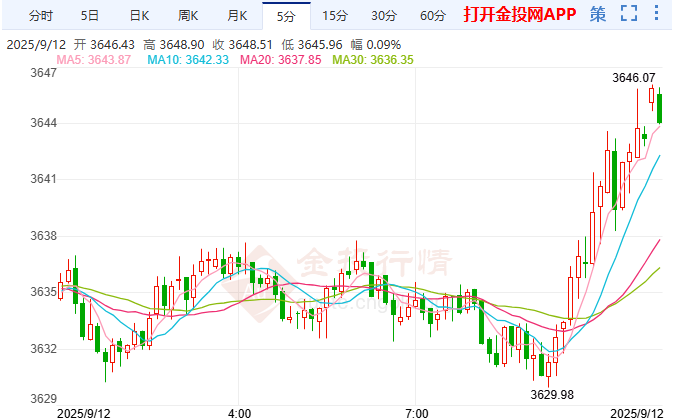This screenshot has height=419, width=674.
Task: Click the 7:00 time axis label
Action: pyautogui.click(x=416, y=413)
